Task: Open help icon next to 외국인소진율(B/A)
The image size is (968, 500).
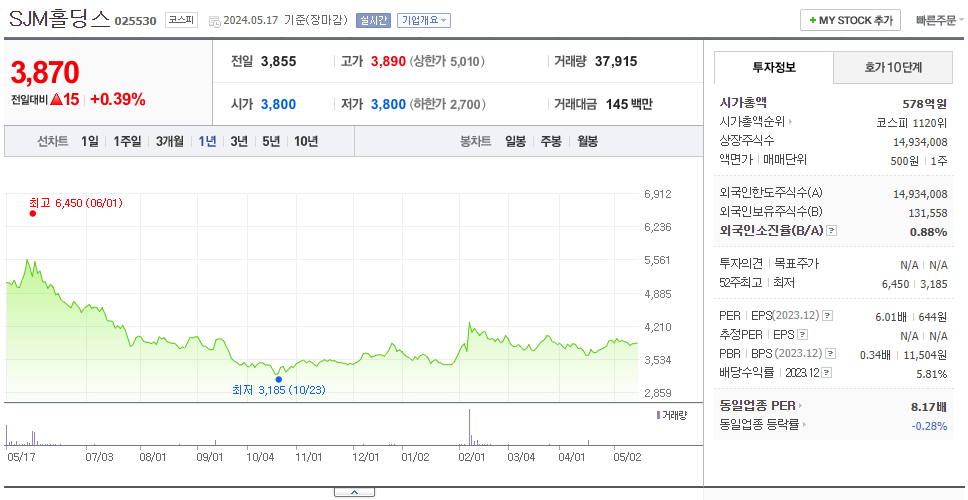Action: [832, 231]
